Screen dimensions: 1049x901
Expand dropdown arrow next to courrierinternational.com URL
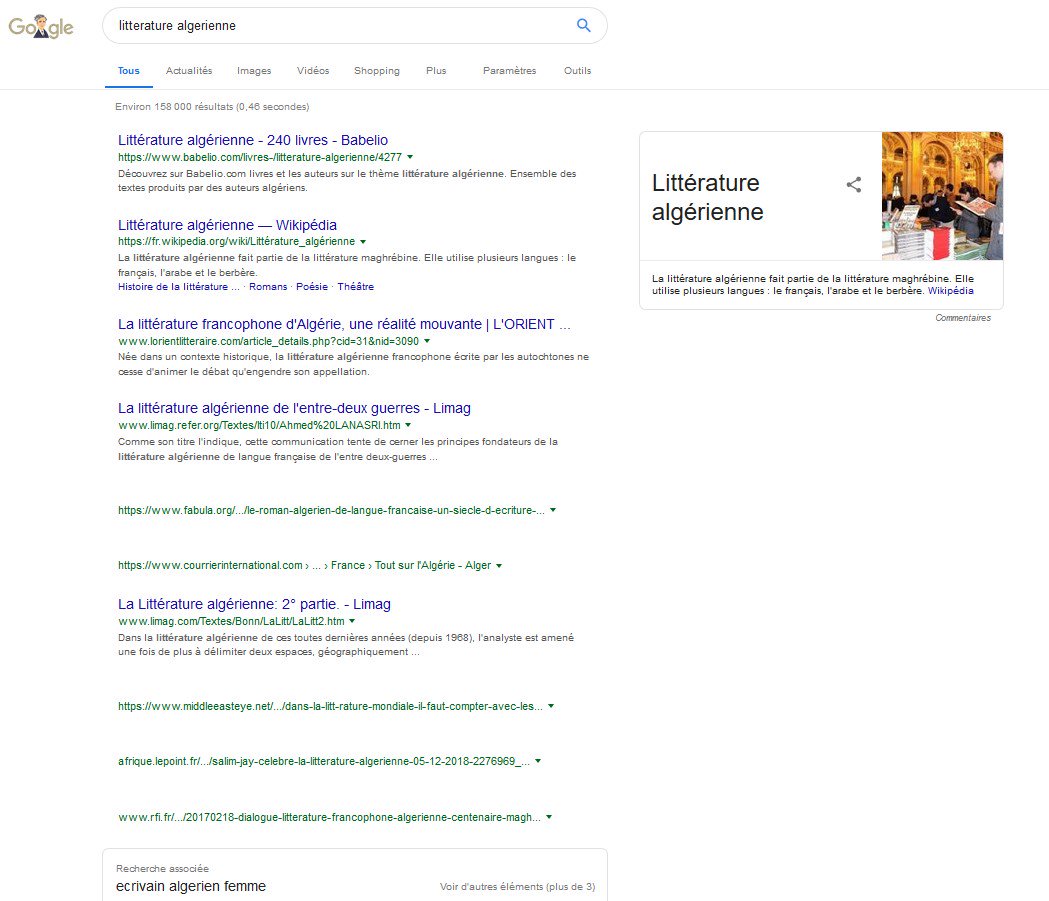click(x=499, y=566)
